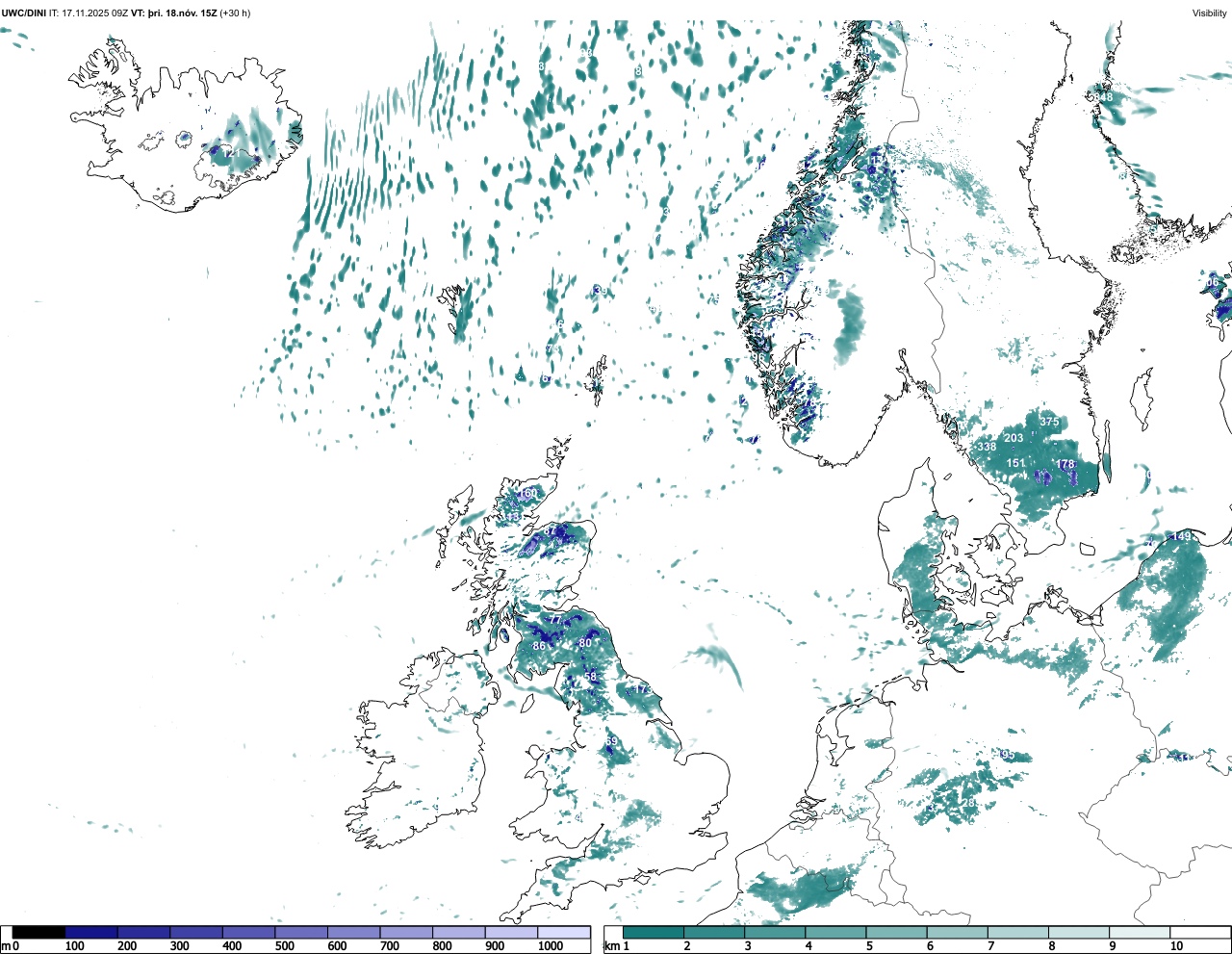Select the 149 value near Baltic coast
Screen dimensions: 1232x954
1182,536
